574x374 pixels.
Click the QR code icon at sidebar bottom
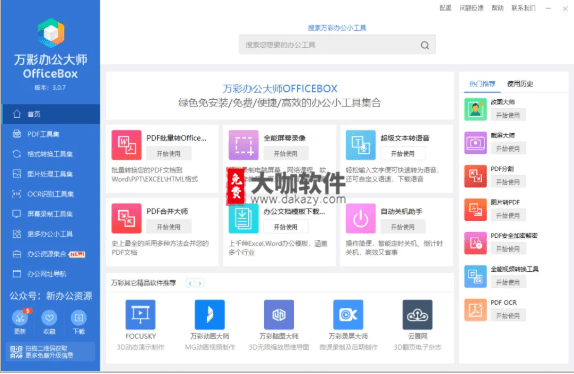[16, 352]
